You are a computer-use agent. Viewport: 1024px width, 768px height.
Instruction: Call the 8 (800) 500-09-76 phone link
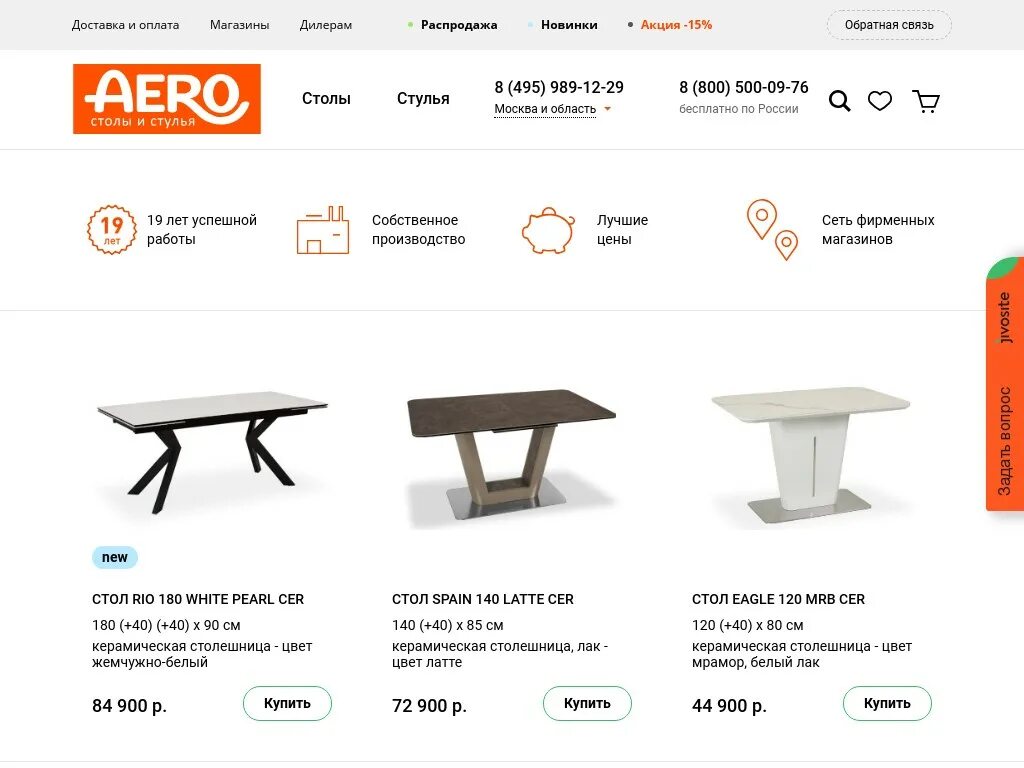pos(744,88)
